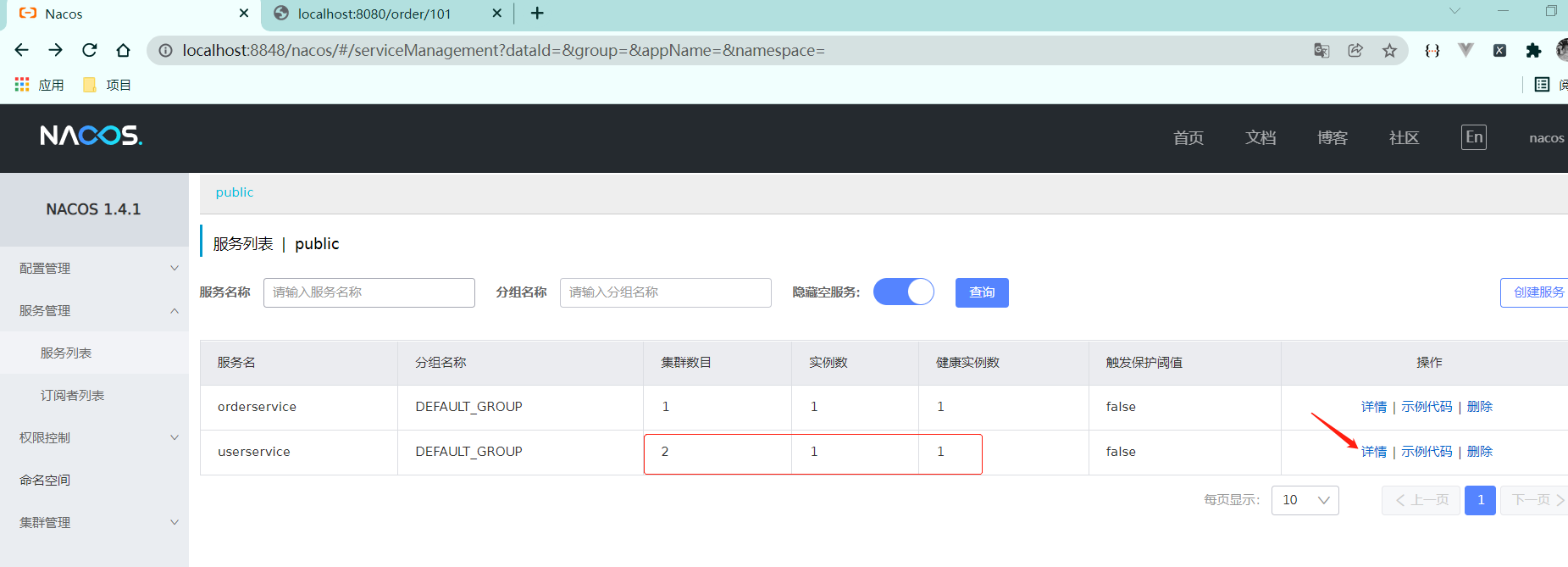Open 首页 in the top navigation
The width and height of the screenshot is (1568, 567).
(x=1188, y=137)
